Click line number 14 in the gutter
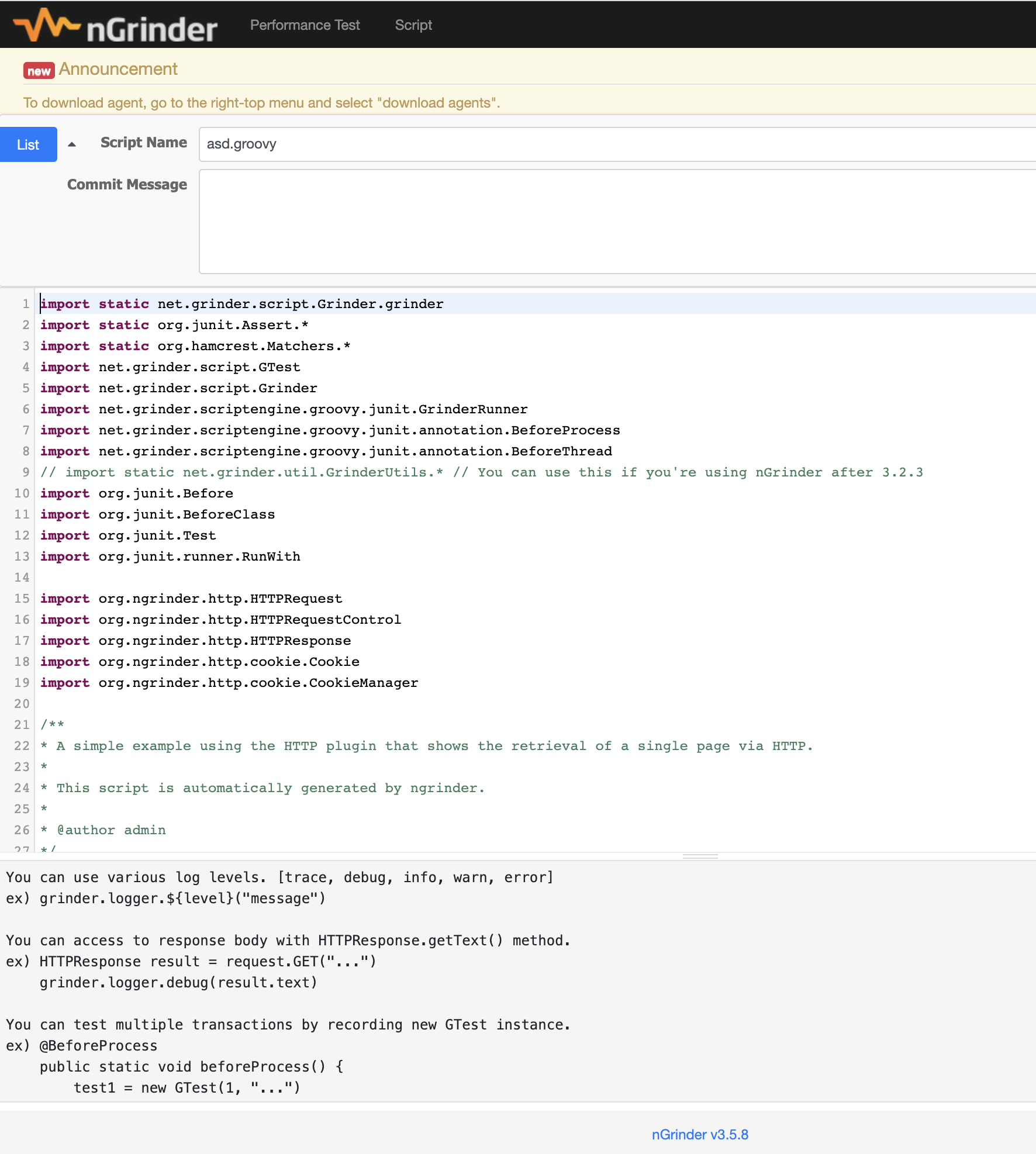 point(22,578)
